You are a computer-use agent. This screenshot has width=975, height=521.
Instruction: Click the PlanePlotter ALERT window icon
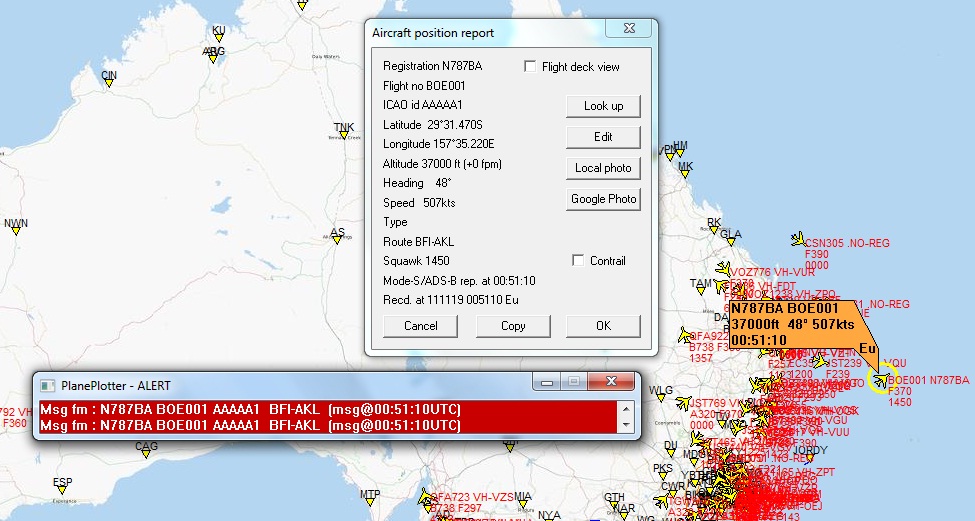click(47, 385)
